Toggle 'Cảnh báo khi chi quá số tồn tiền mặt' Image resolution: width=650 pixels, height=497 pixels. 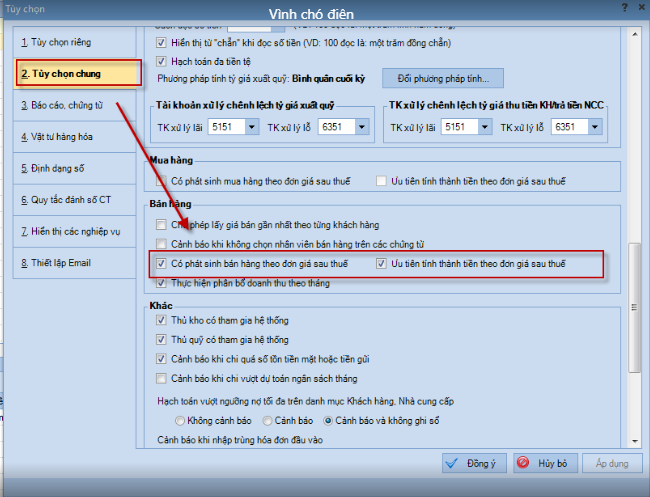pos(161,359)
